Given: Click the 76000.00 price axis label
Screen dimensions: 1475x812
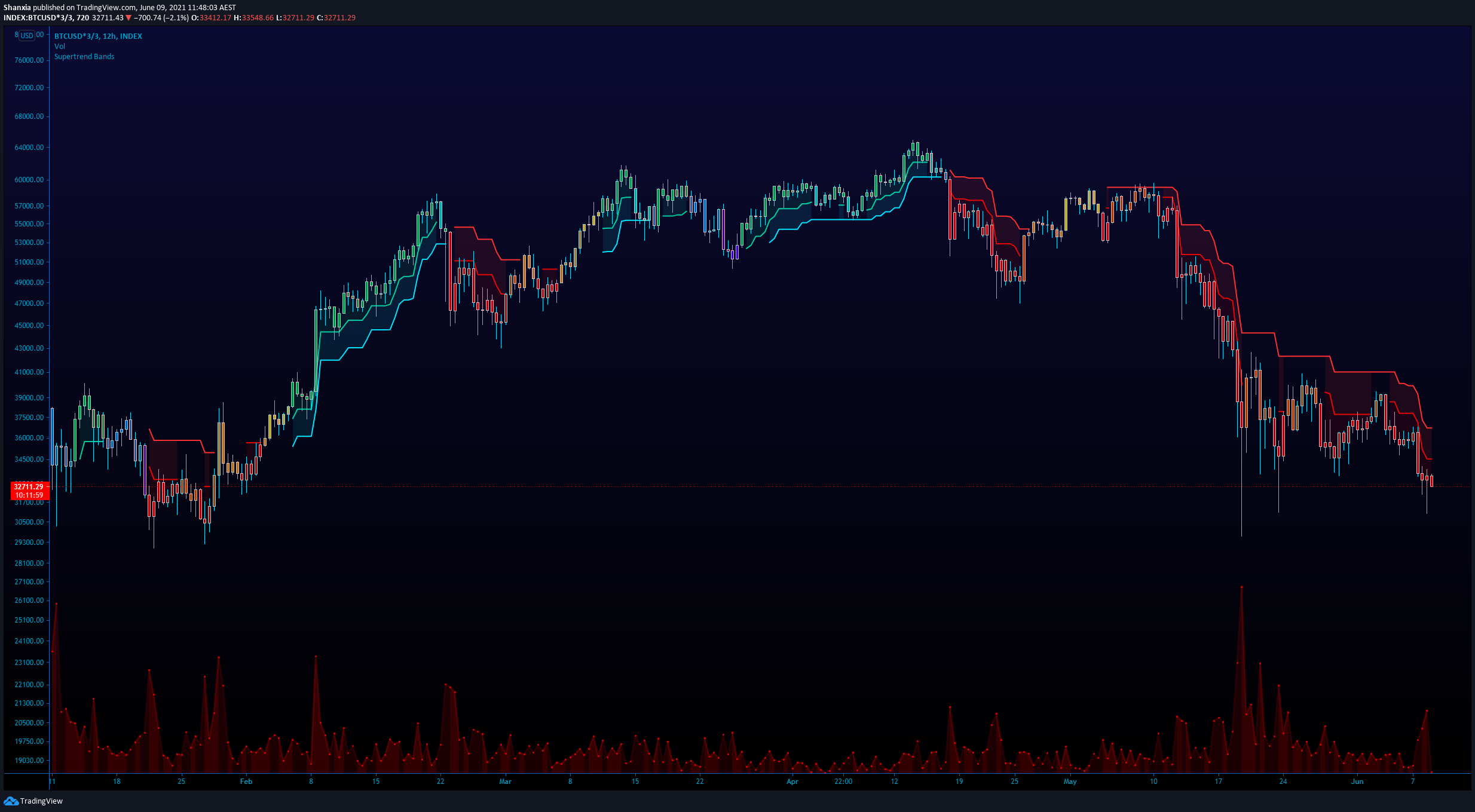Looking at the screenshot, I should (29, 60).
